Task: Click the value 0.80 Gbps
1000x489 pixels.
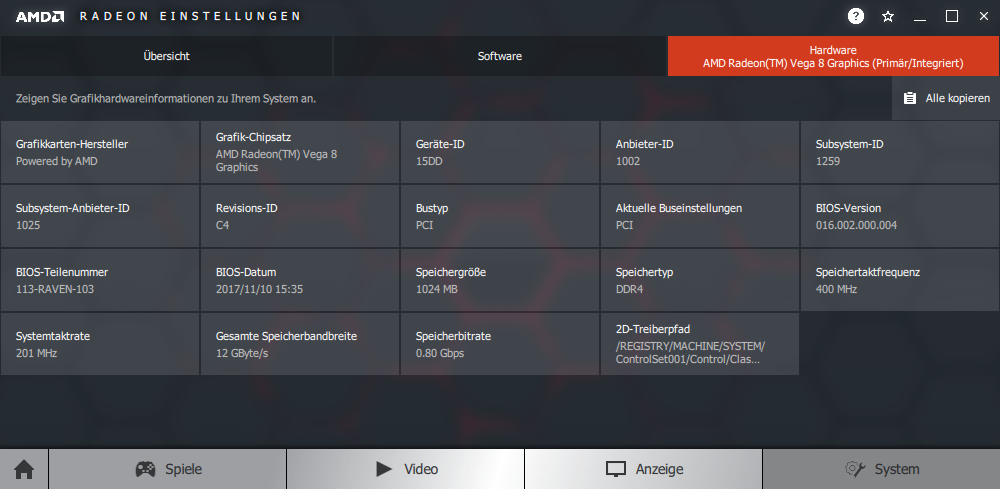Action: pos(440,353)
